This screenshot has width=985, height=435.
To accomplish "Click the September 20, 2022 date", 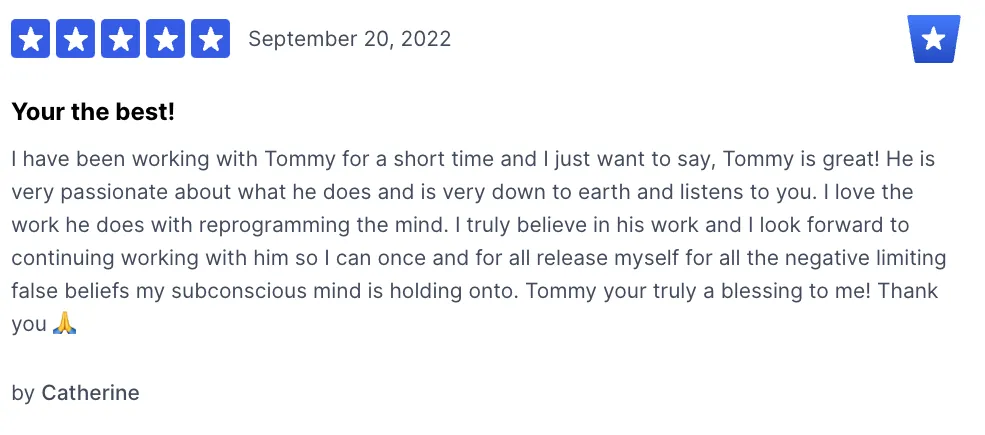I will tap(349, 39).
